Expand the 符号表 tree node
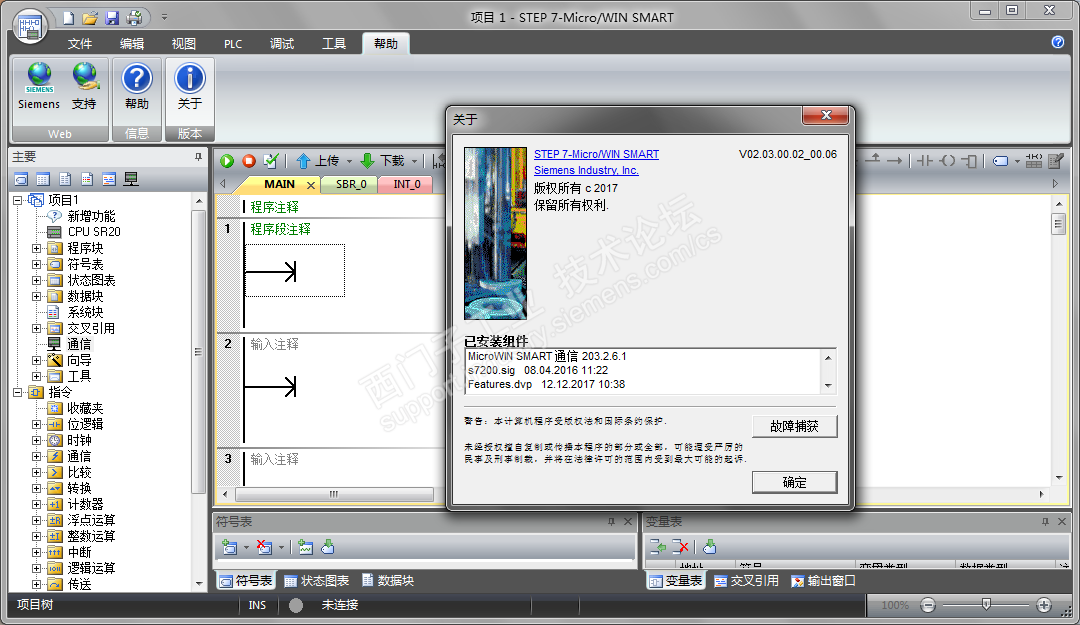Screen dimensions: 1080x625 pyautogui.click(x=37, y=264)
